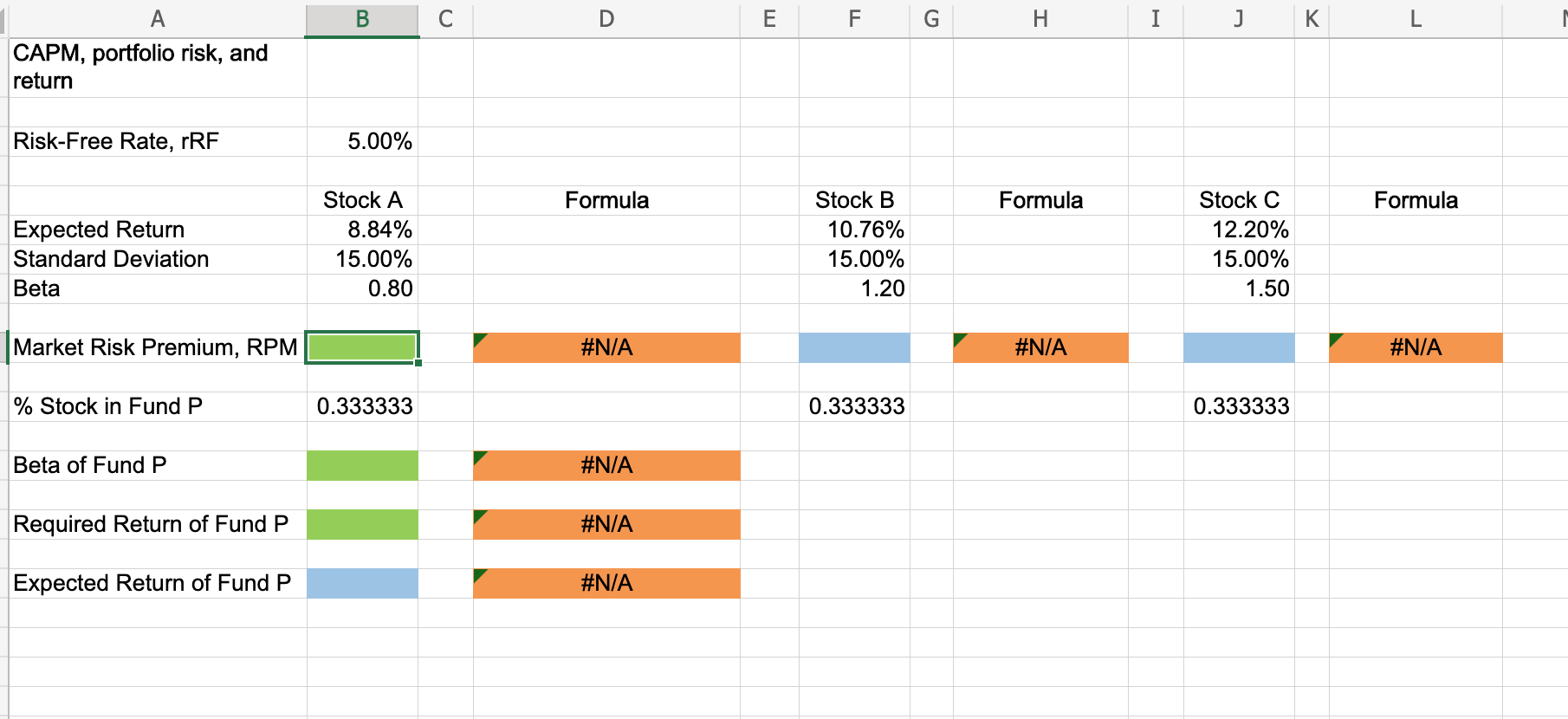Select column G header
This screenshot has height=719, width=1568.
point(931,18)
